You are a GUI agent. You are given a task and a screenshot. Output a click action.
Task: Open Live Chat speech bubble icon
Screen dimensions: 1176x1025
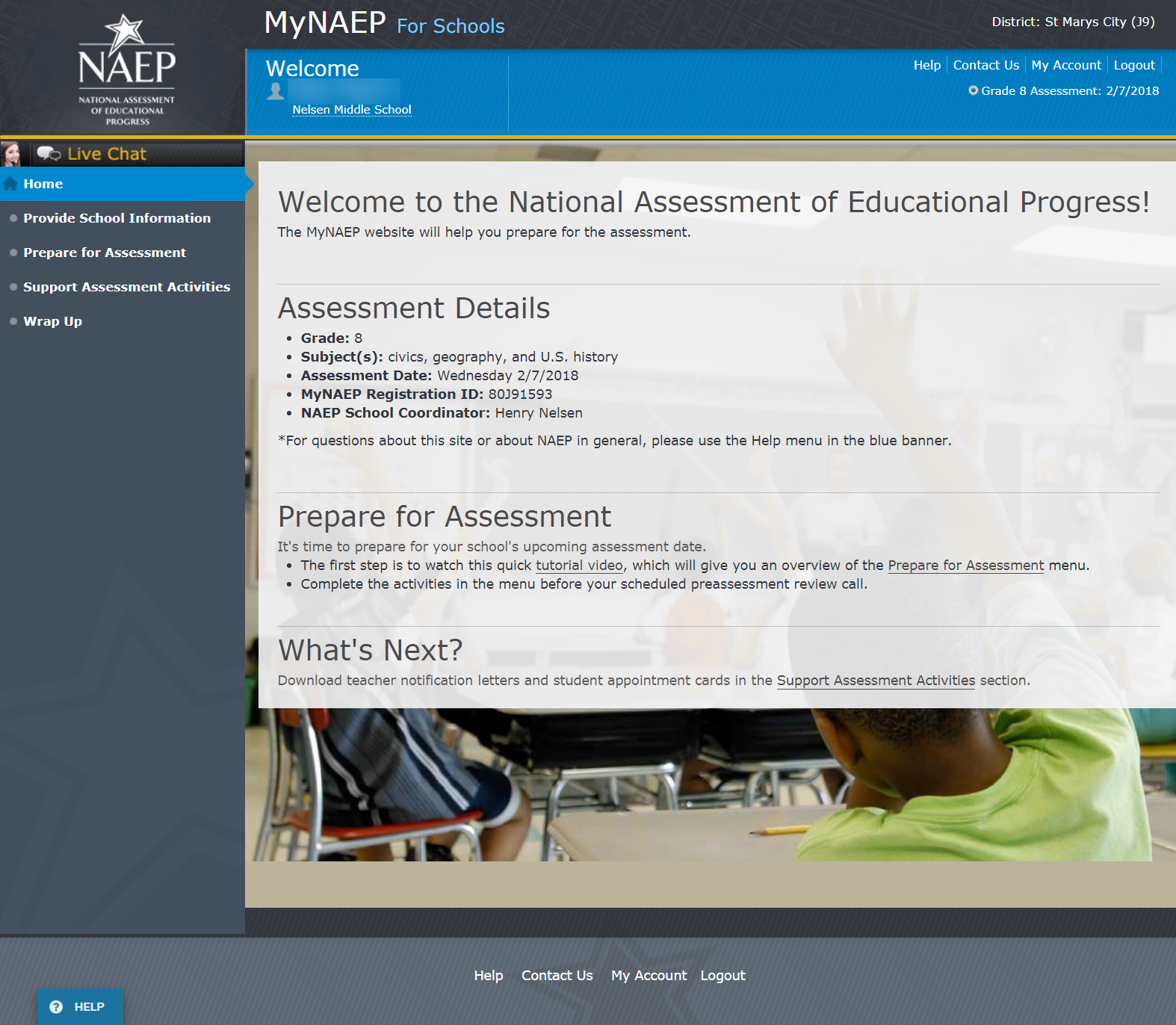pyautogui.click(x=49, y=154)
